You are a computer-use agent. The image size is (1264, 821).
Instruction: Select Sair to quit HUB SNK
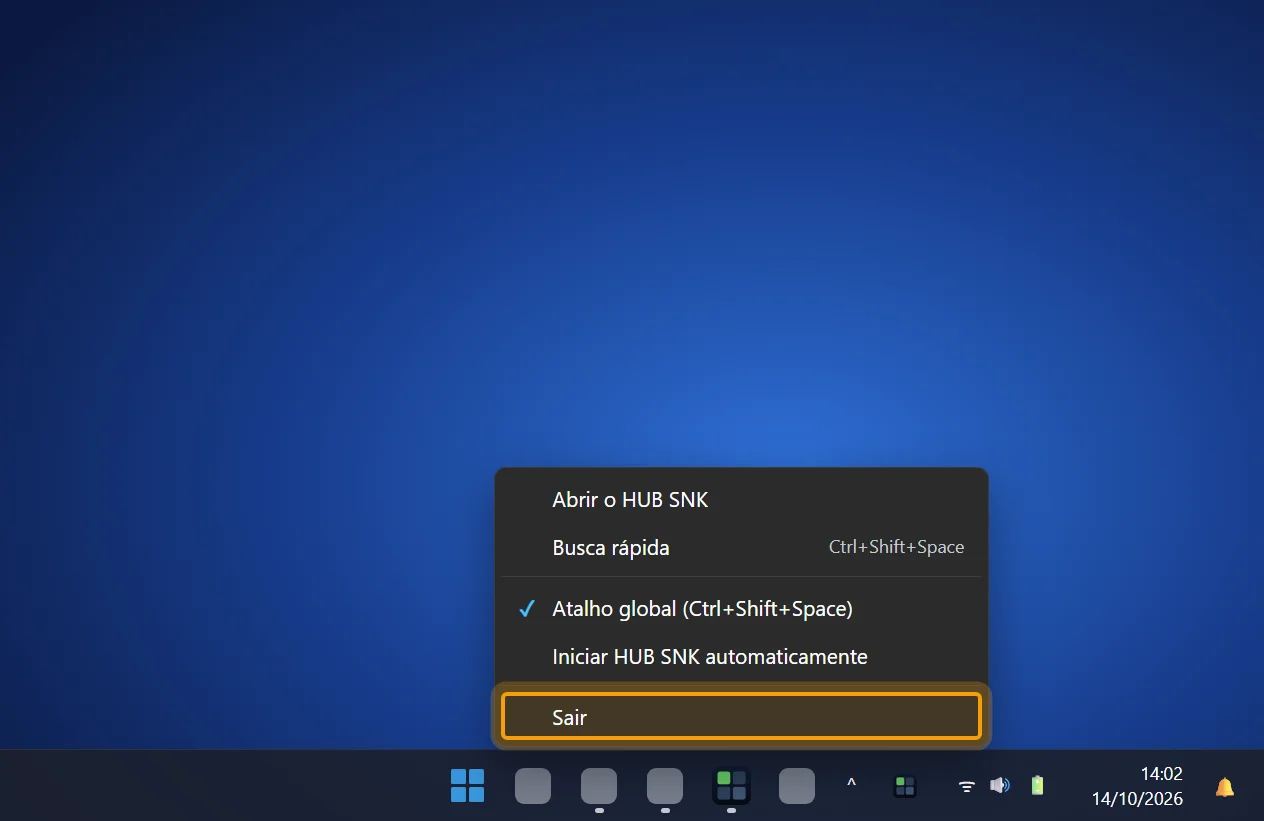point(742,717)
